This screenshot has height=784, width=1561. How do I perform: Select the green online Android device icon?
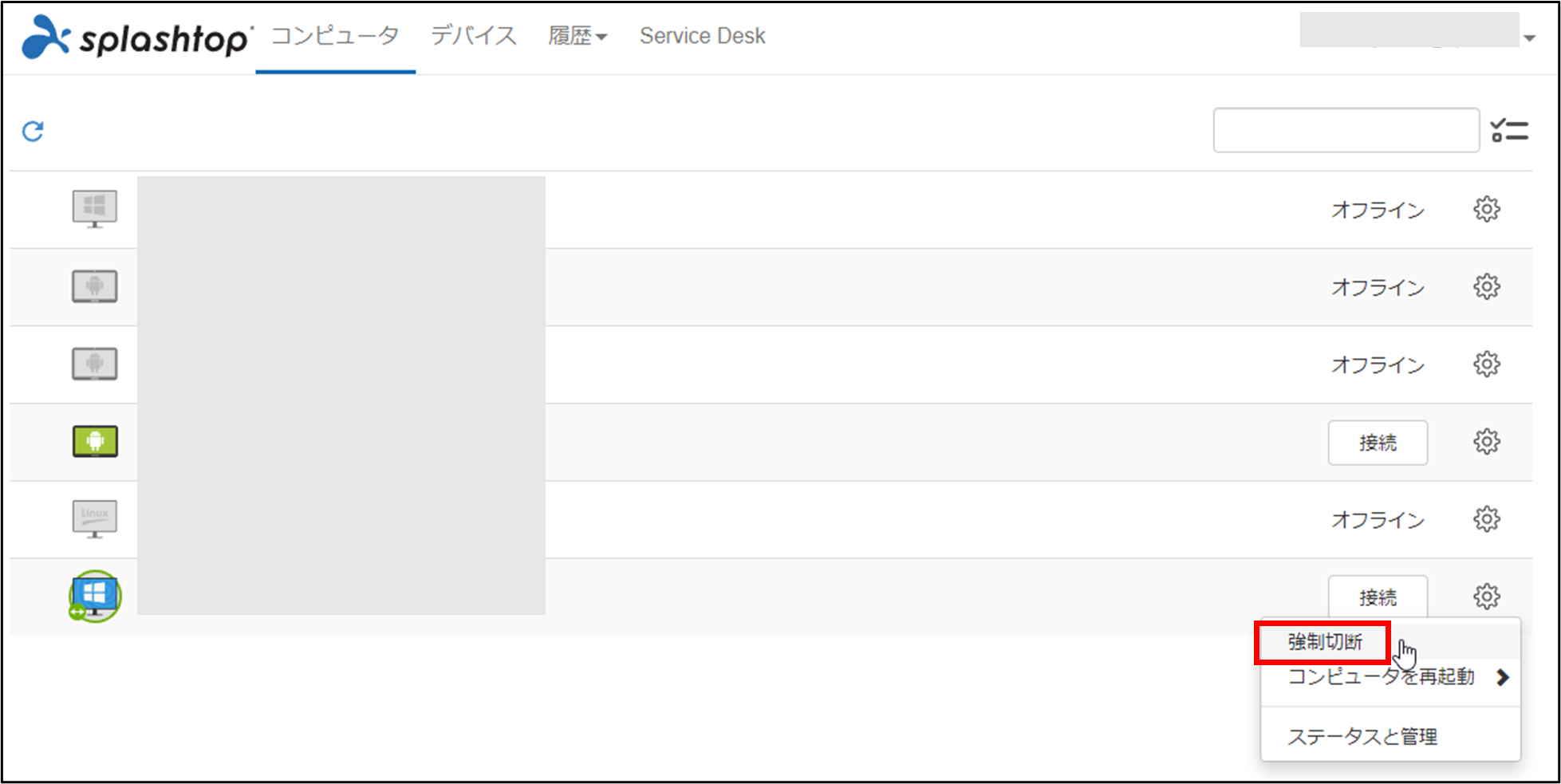(x=94, y=441)
